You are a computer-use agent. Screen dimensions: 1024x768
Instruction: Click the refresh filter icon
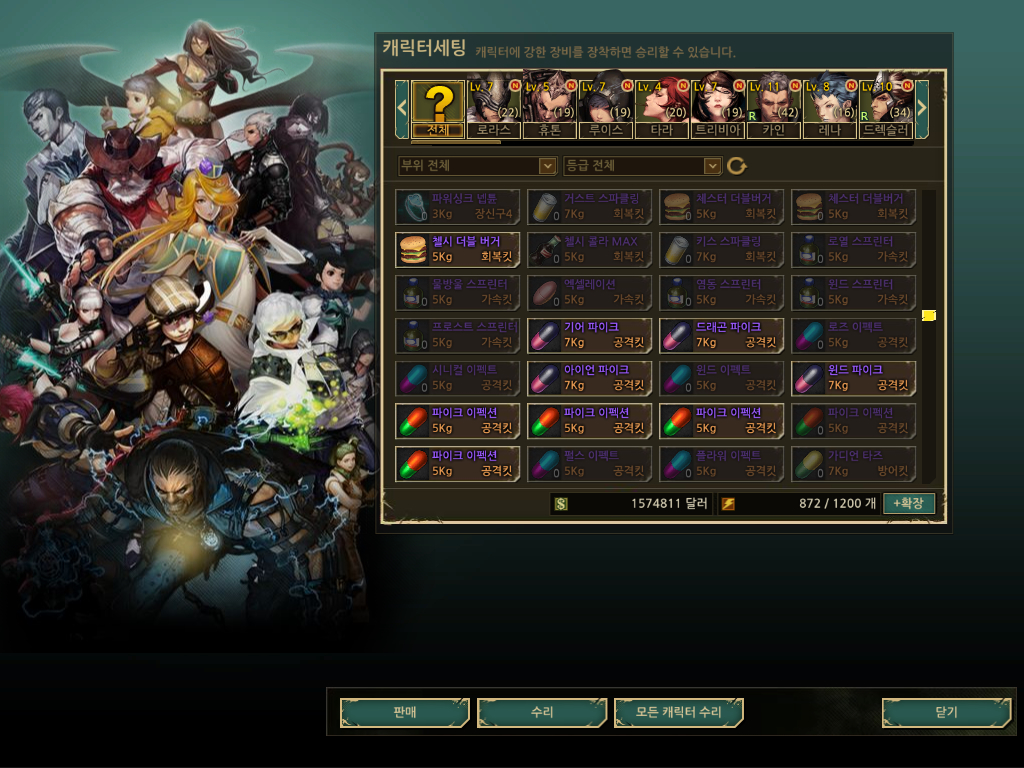(x=737, y=166)
